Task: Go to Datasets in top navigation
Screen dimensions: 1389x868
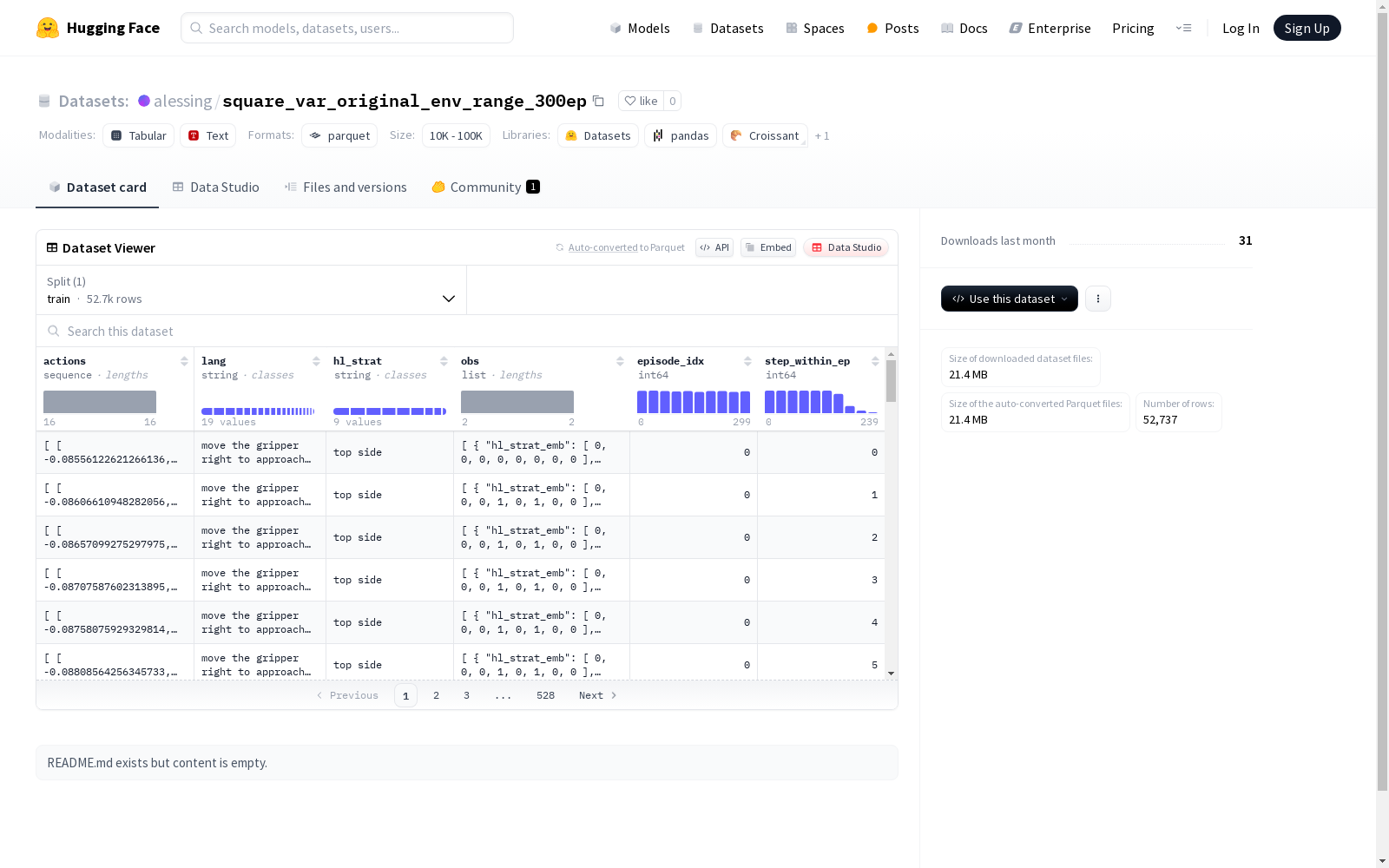Action: 727,28
